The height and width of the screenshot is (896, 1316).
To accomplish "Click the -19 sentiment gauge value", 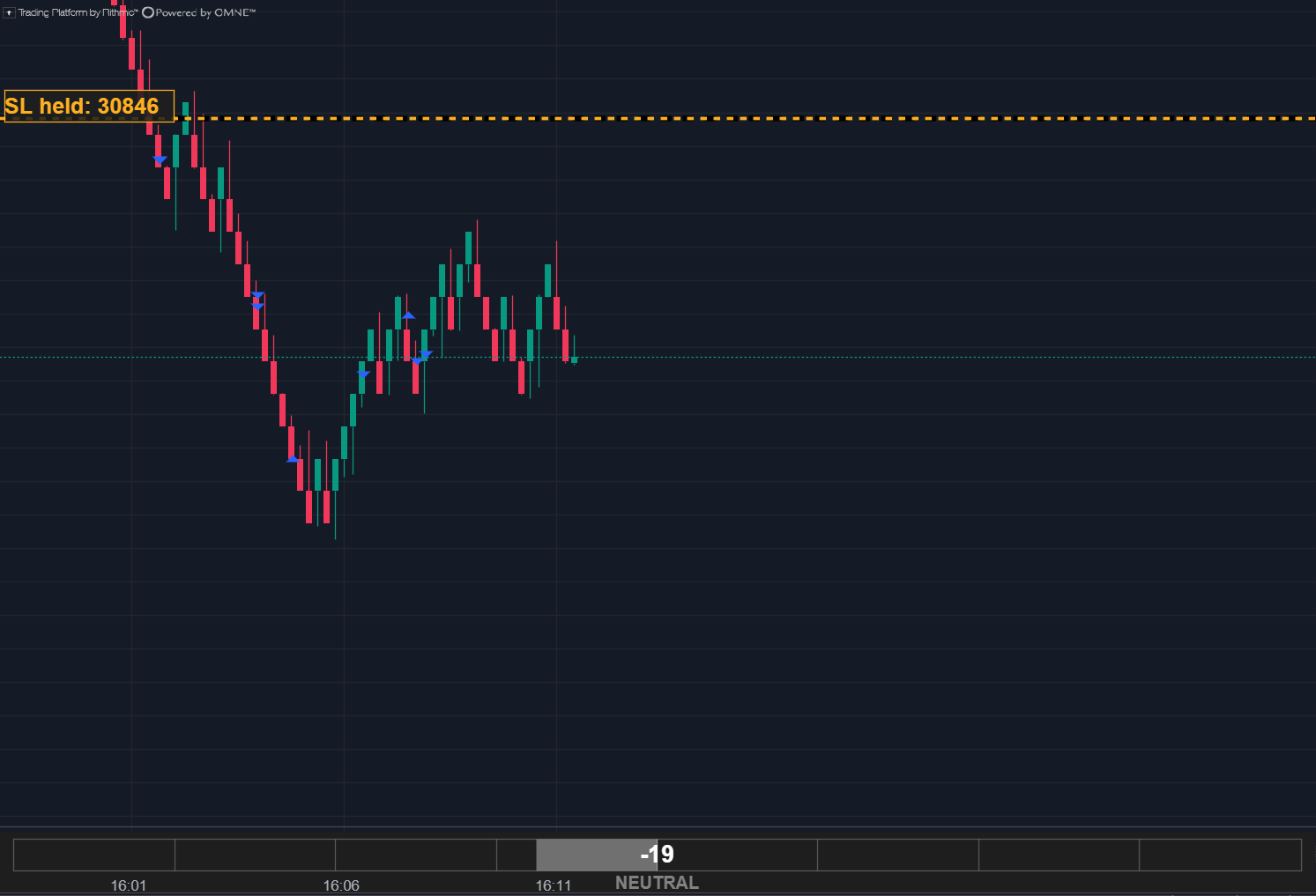I will click(658, 854).
